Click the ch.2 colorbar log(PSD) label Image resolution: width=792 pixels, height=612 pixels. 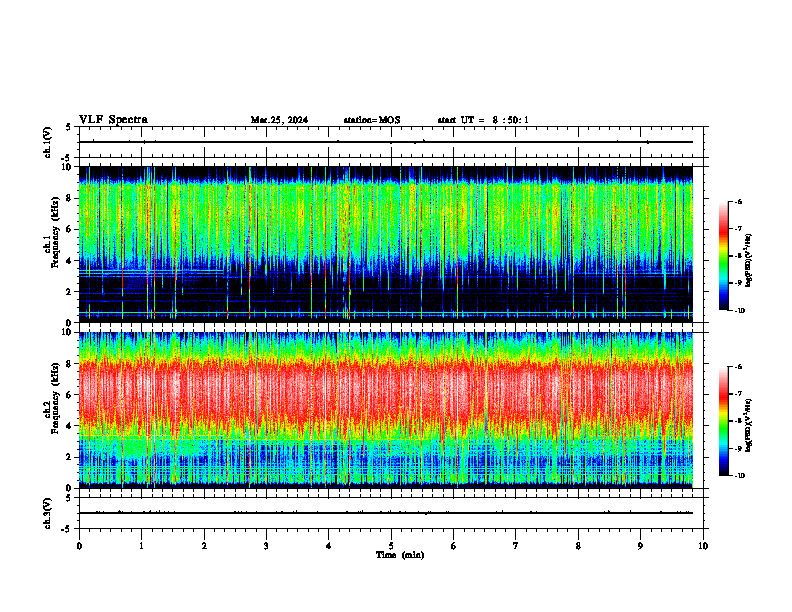(x=749, y=425)
